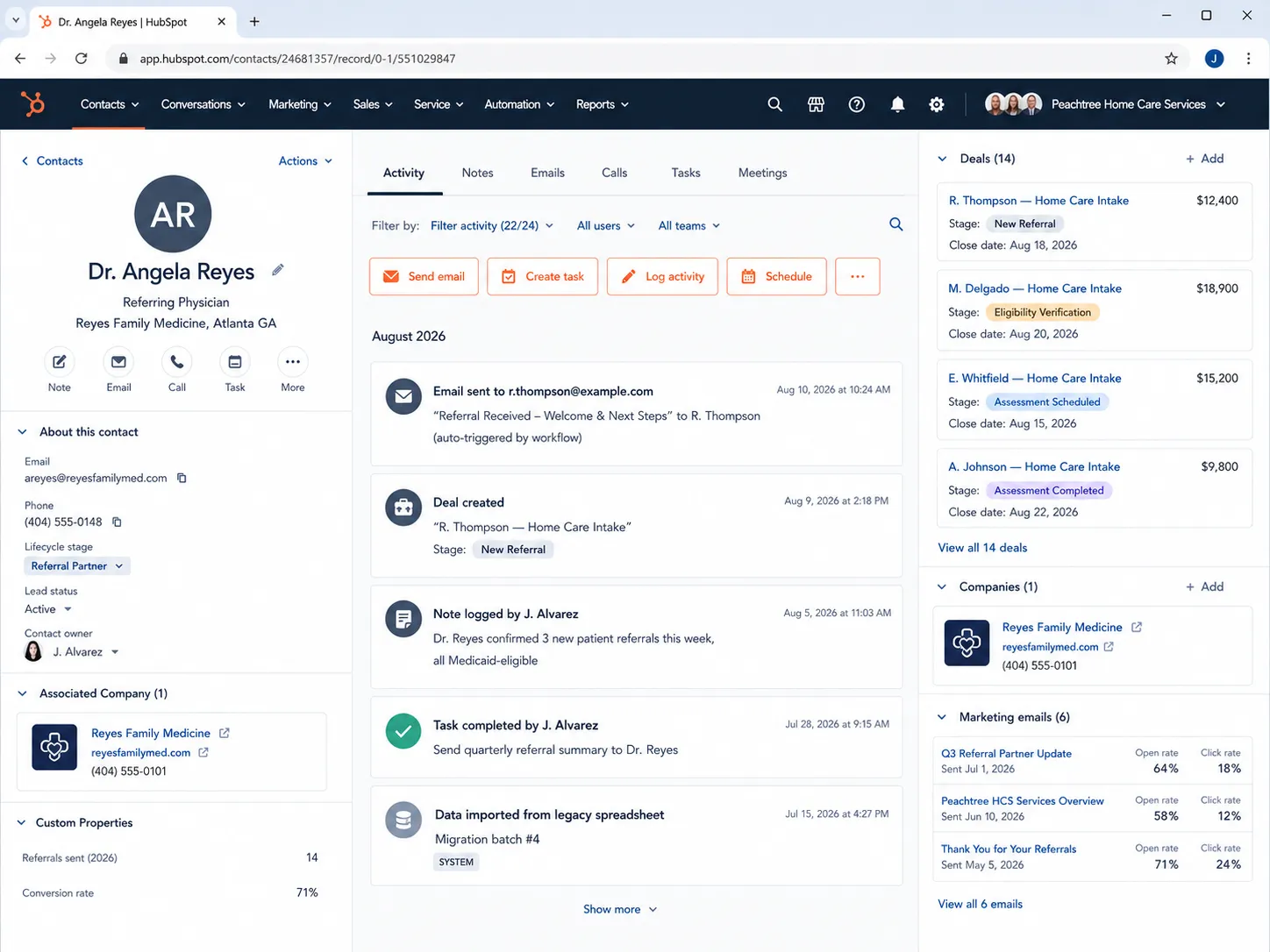Click the pencil icon beside Dr. Angela Reyes
Screen dimensions: 1270x952
[x=278, y=270]
